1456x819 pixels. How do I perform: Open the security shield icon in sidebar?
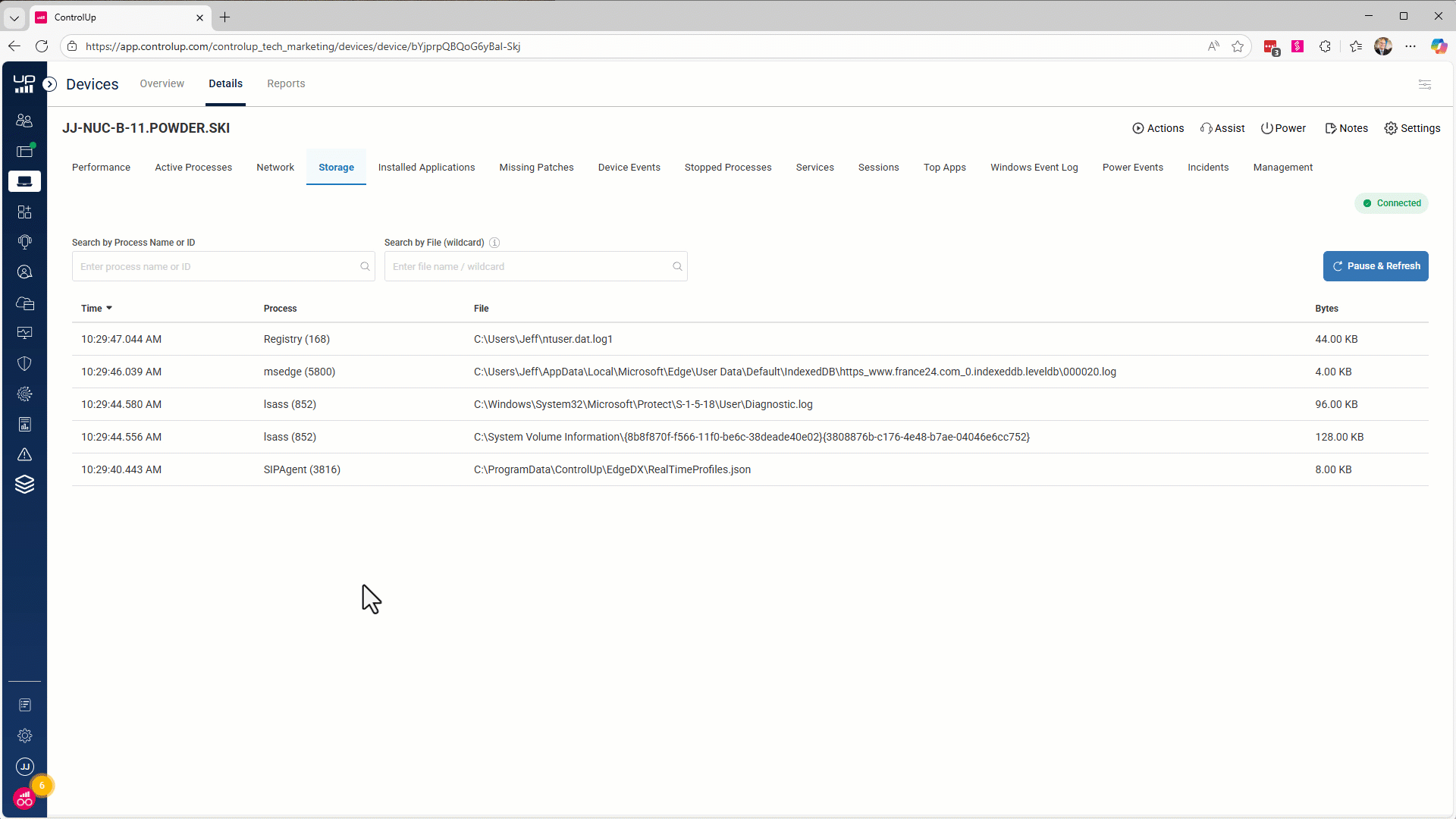click(x=25, y=363)
